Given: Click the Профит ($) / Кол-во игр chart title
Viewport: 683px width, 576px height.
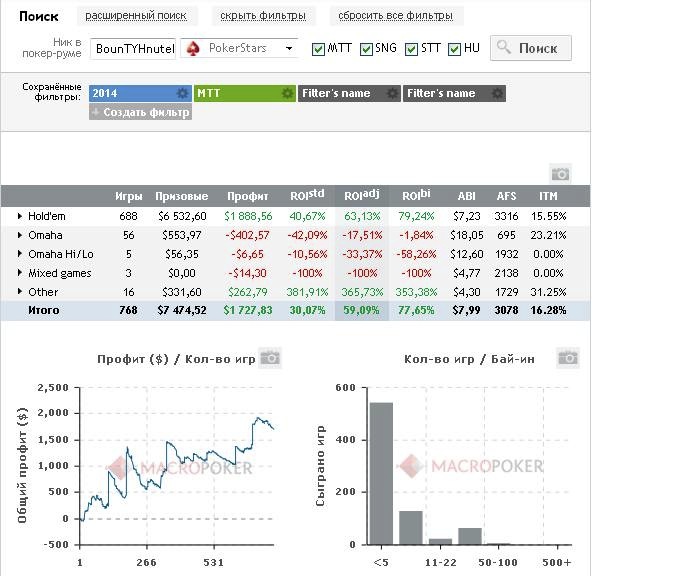Looking at the screenshot, I should click(176, 359).
